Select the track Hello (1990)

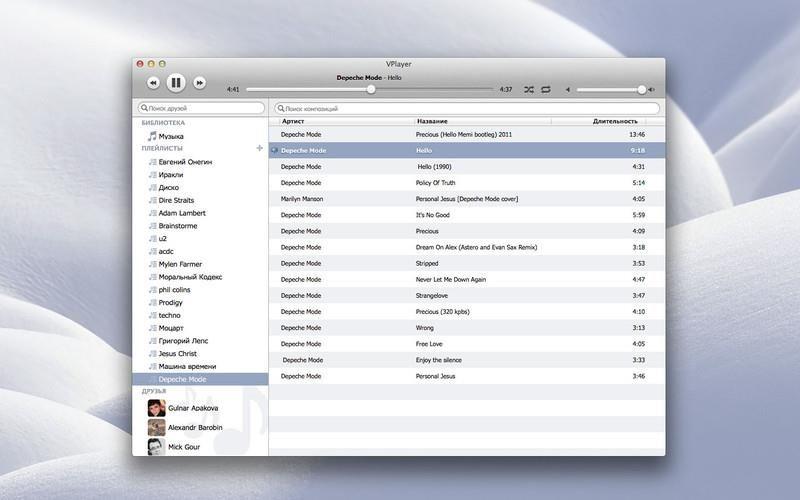(x=467, y=166)
